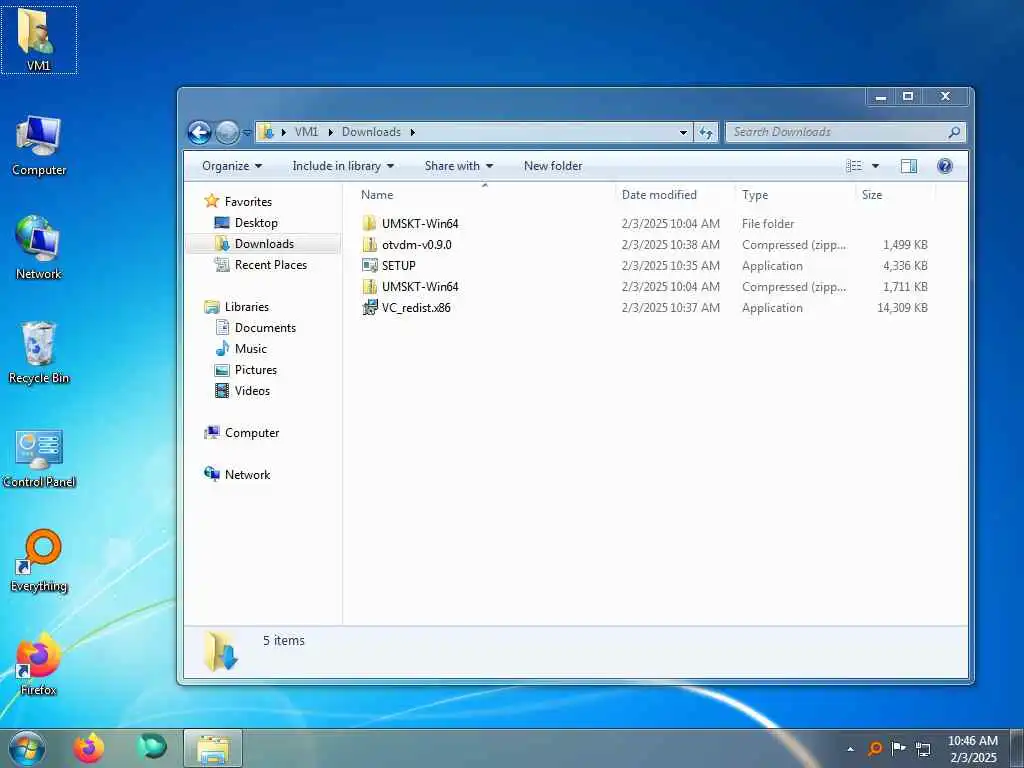
Task: Open the Organize menu
Action: tap(232, 166)
